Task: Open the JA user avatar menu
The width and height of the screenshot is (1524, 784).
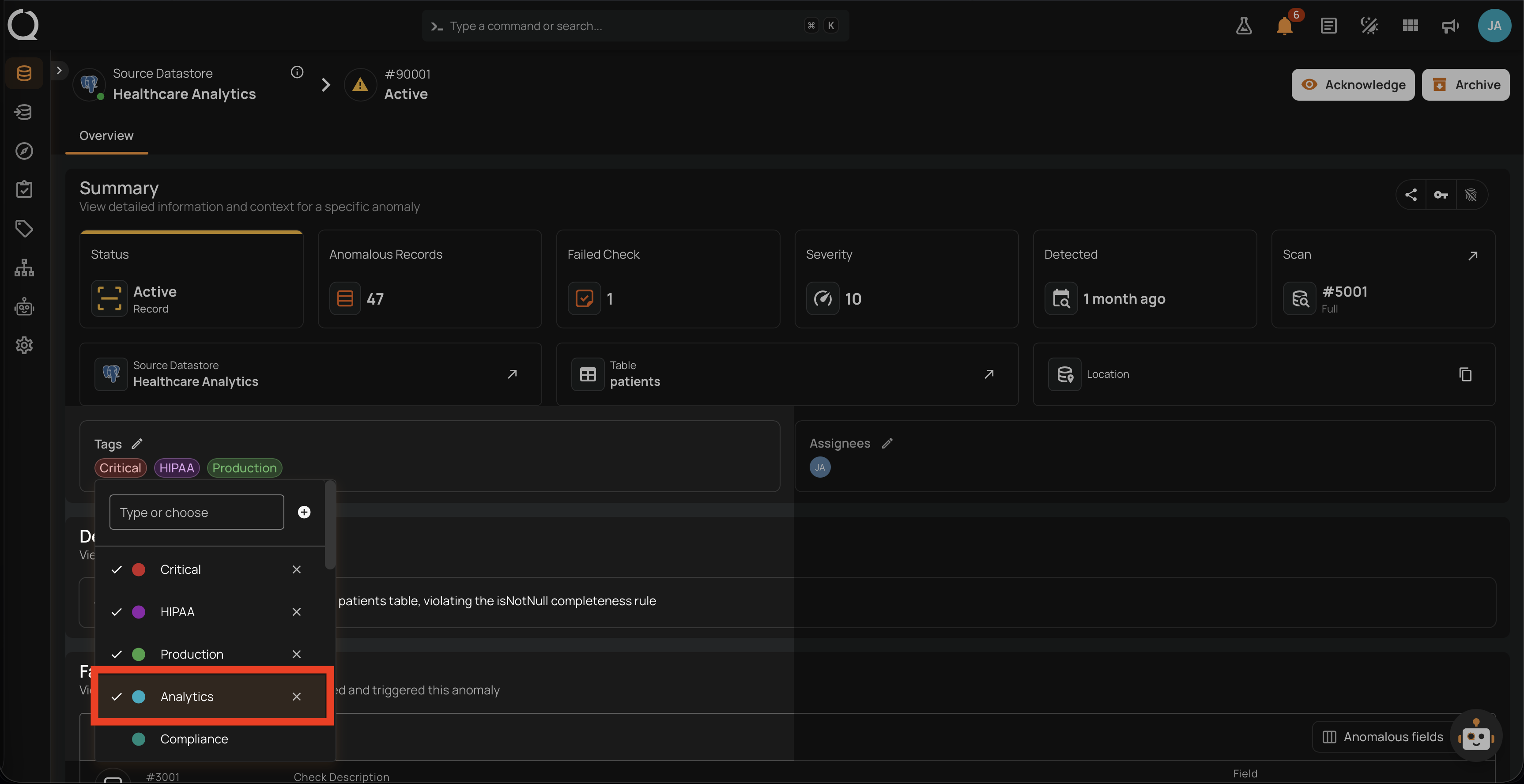Action: [x=1494, y=26]
